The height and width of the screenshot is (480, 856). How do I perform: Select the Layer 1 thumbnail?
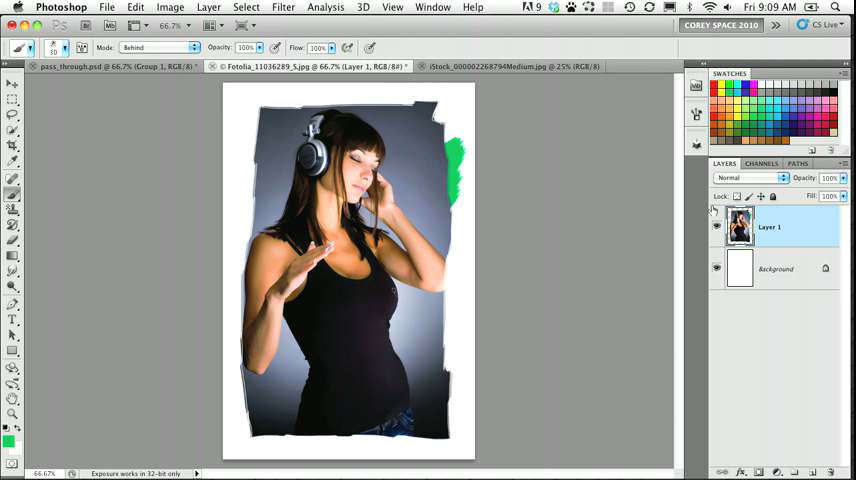tap(740, 227)
